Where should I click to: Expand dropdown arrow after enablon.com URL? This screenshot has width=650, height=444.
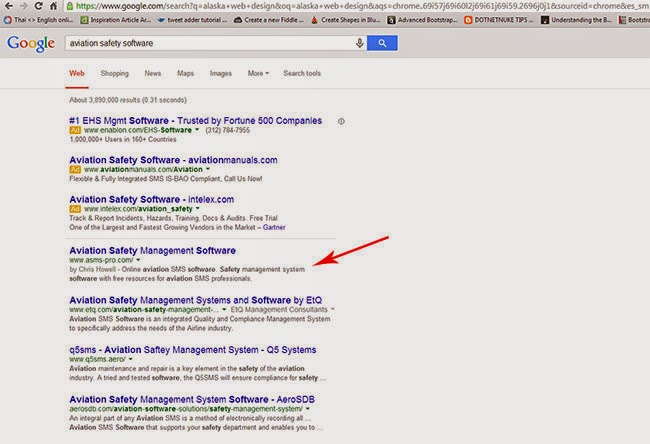pos(197,130)
